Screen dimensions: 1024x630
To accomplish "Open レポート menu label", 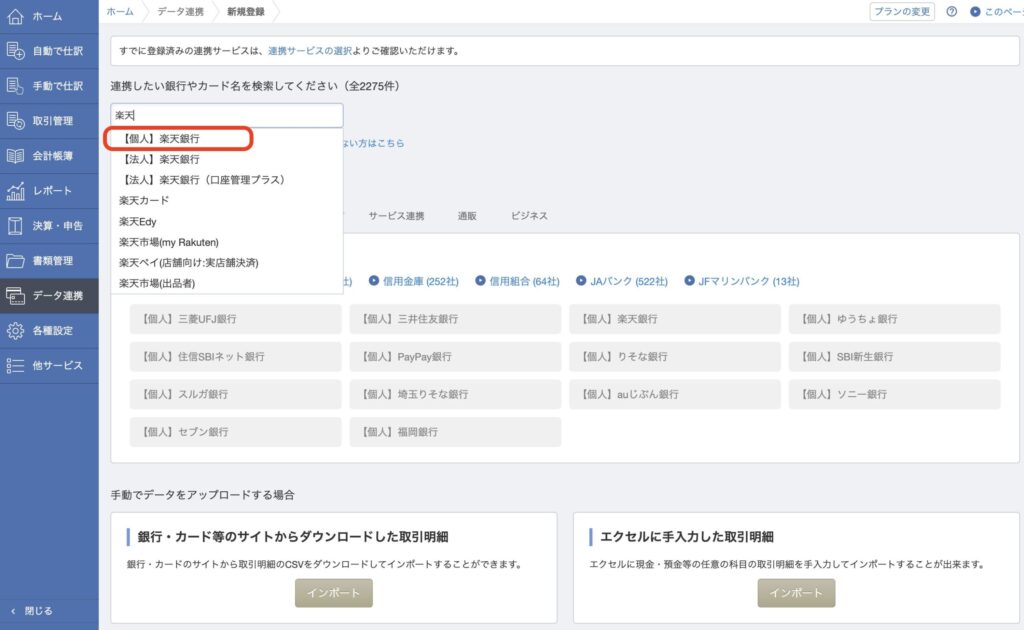I will coord(52,191).
